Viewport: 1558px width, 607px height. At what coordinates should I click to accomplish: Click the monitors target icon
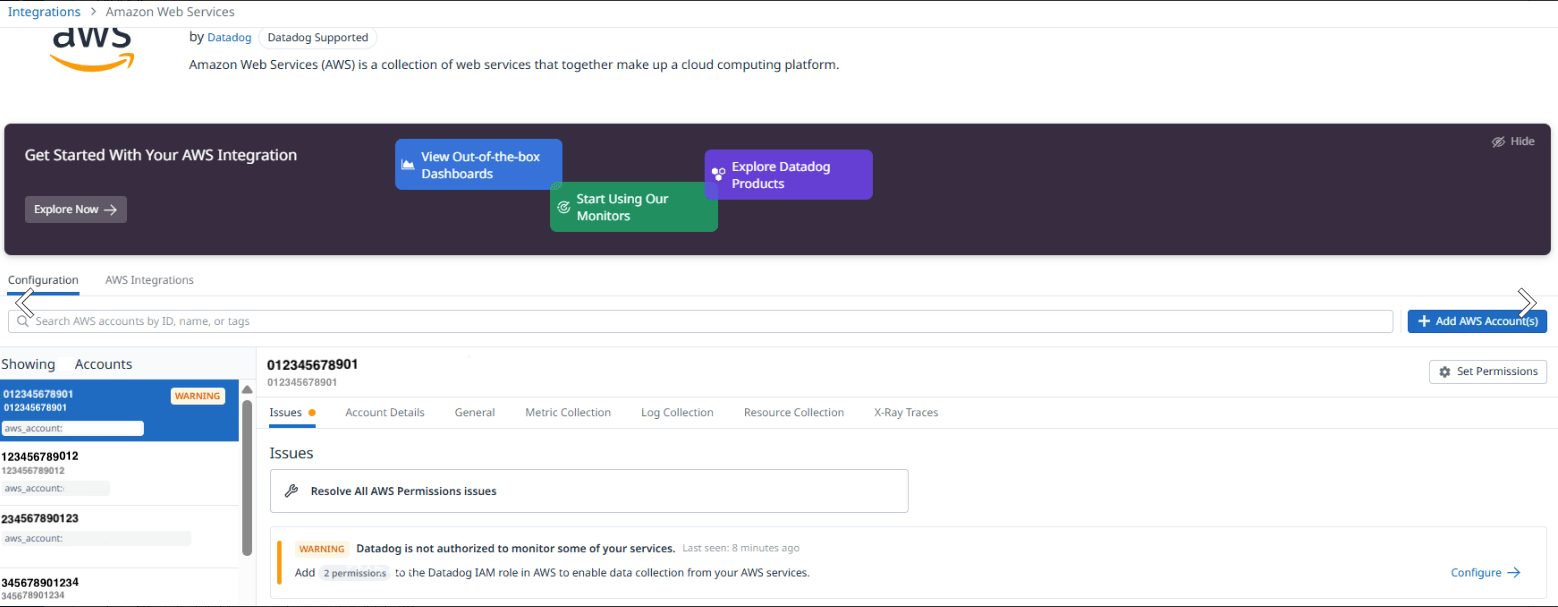point(563,207)
